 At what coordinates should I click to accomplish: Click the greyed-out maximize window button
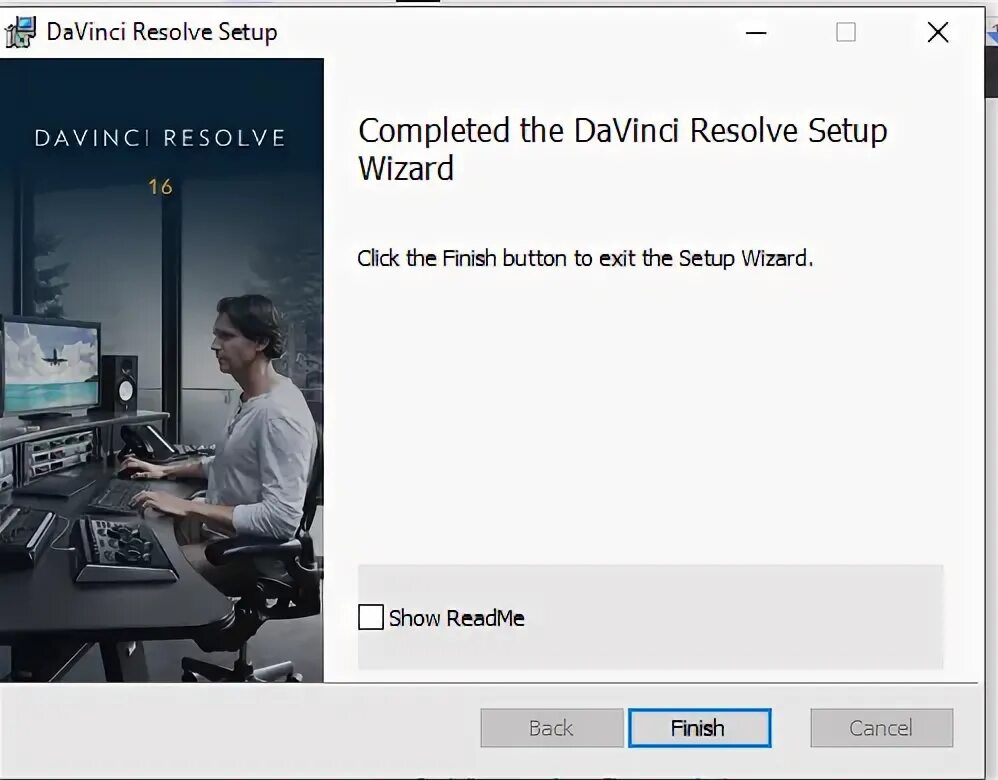(845, 32)
